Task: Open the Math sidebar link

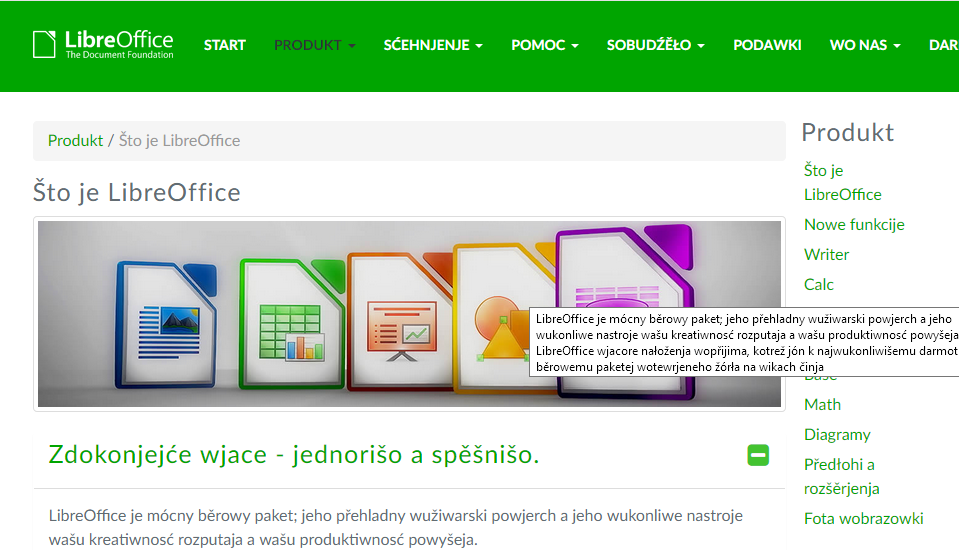Action: 822,404
